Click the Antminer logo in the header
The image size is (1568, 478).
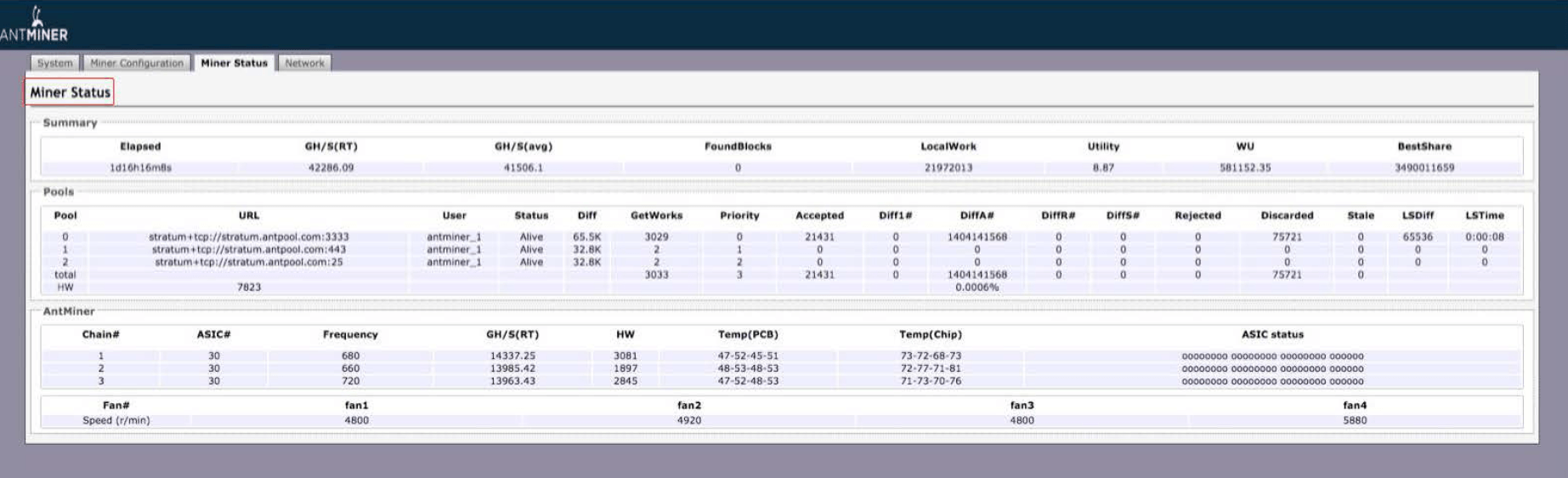click(x=34, y=25)
